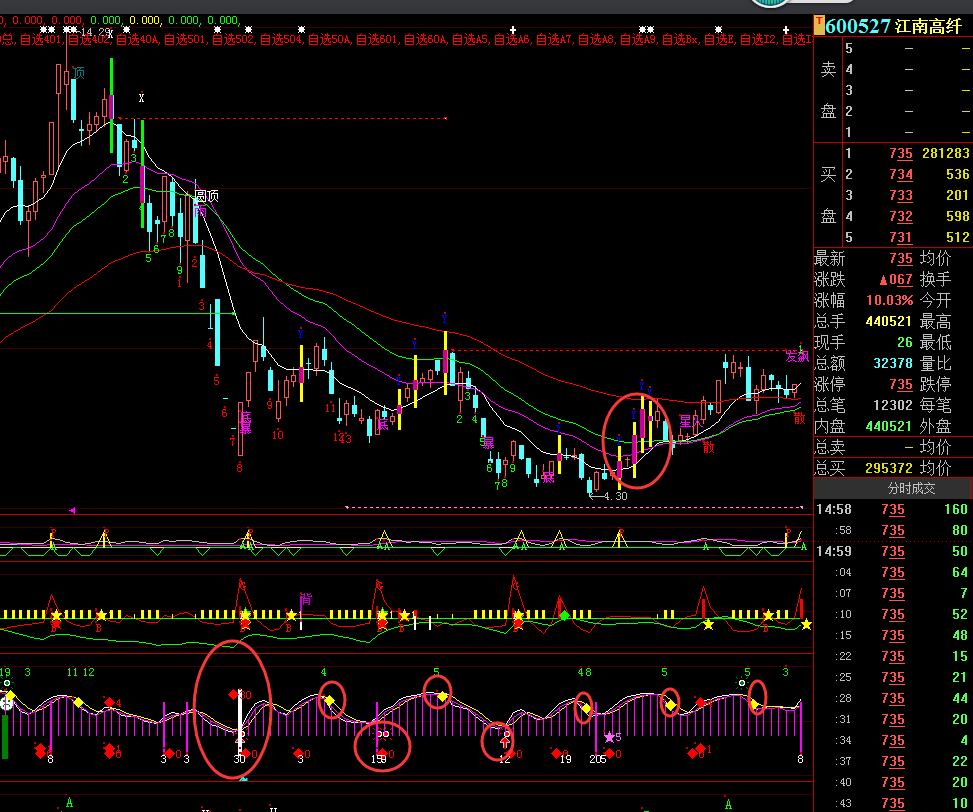Screen dimensions: 973x812
Task: Click the 总笔 value 12302
Action: [893, 405]
